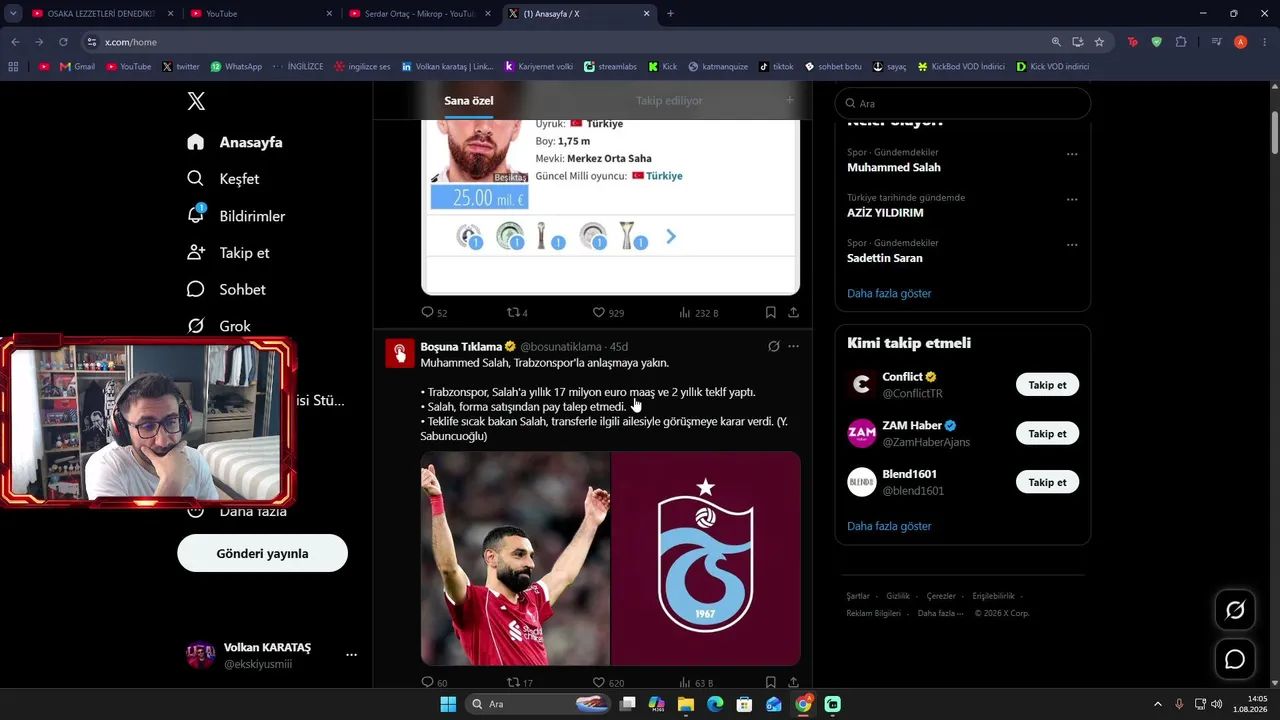Open Bildirimler notifications
Viewport: 1280px width, 720px height.
[x=236, y=216]
